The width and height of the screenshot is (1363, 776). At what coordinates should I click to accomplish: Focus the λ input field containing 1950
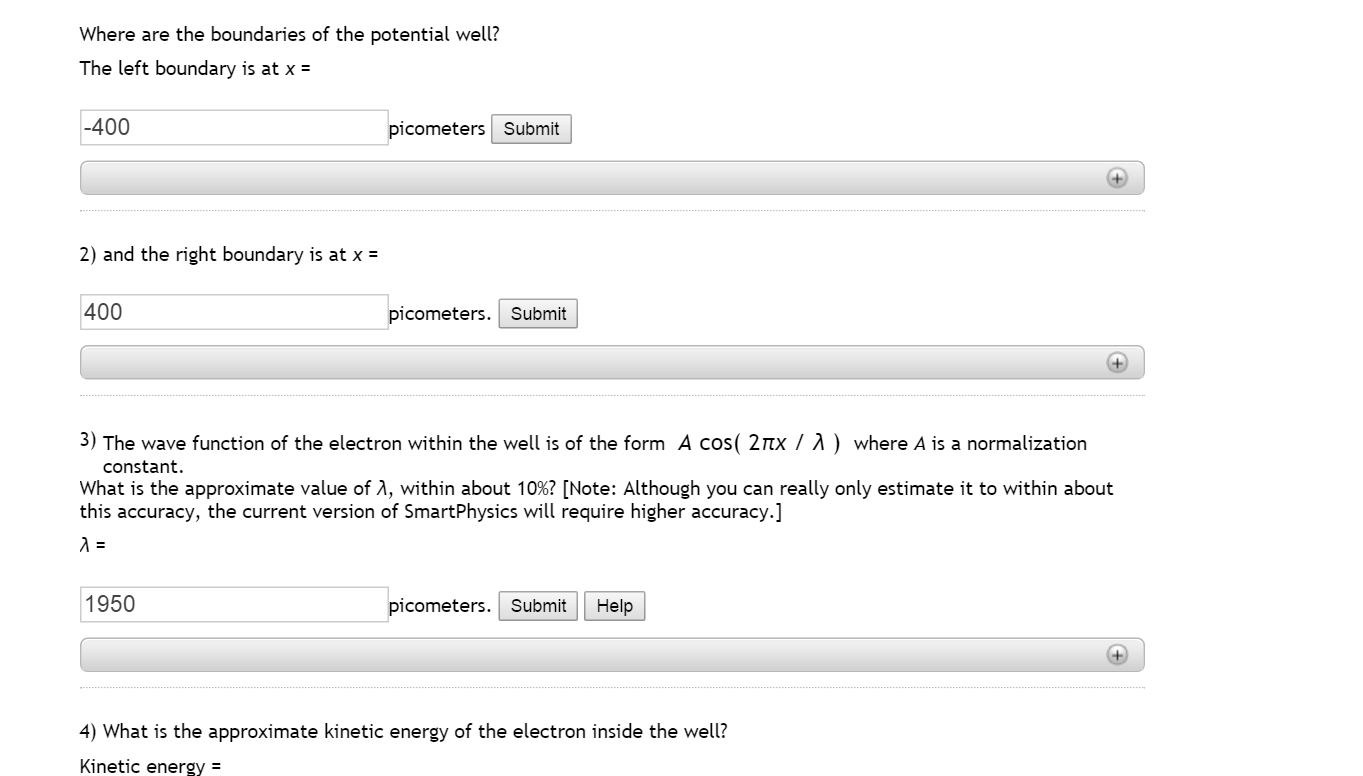(234, 605)
